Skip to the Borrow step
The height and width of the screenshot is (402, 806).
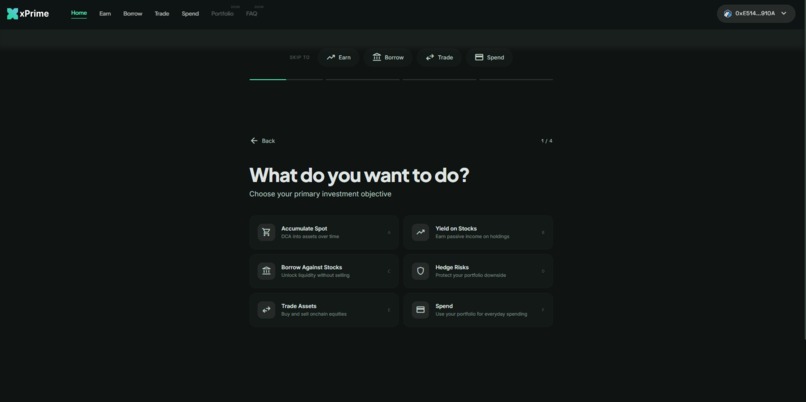point(388,58)
